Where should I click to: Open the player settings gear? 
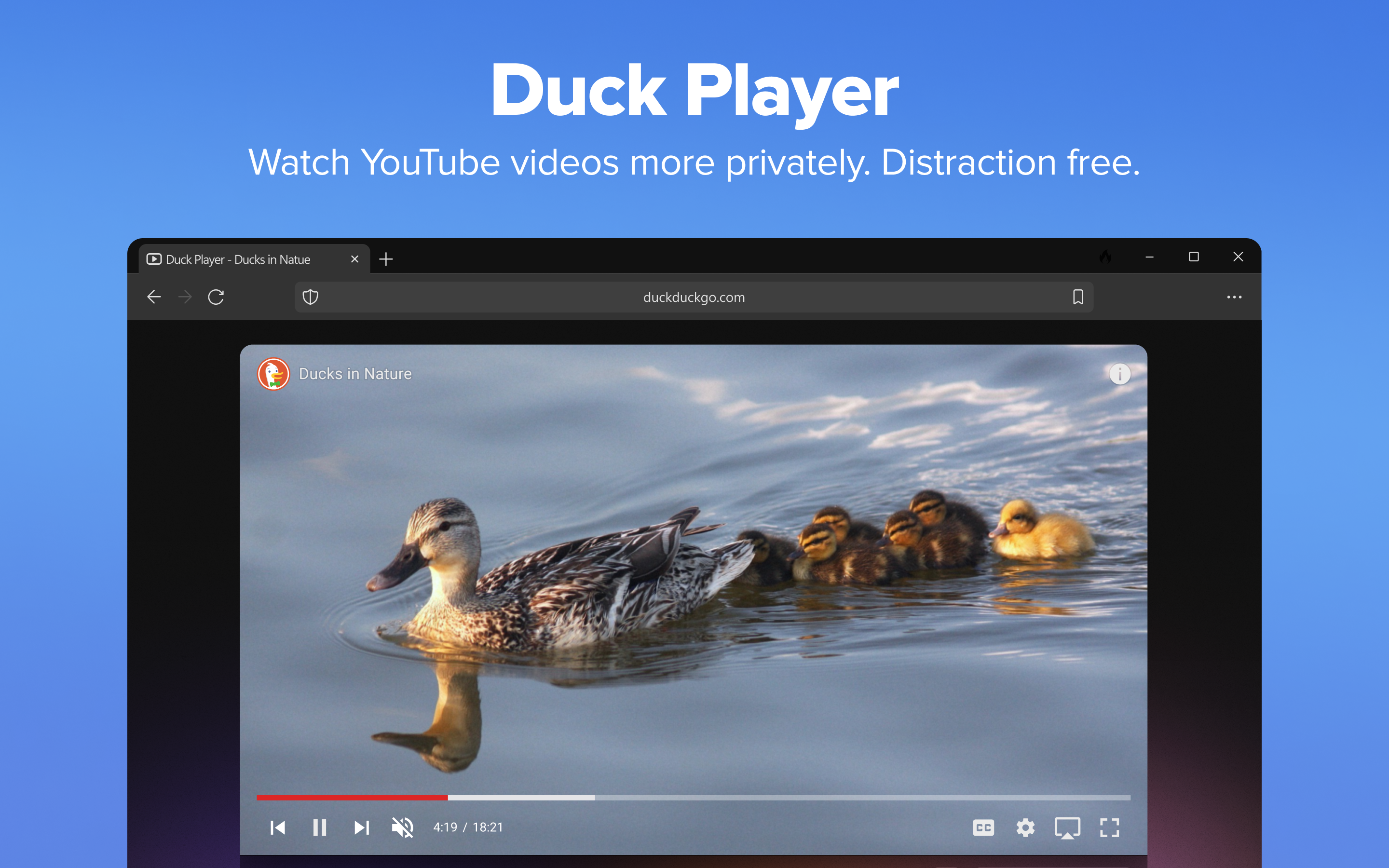(x=1026, y=827)
